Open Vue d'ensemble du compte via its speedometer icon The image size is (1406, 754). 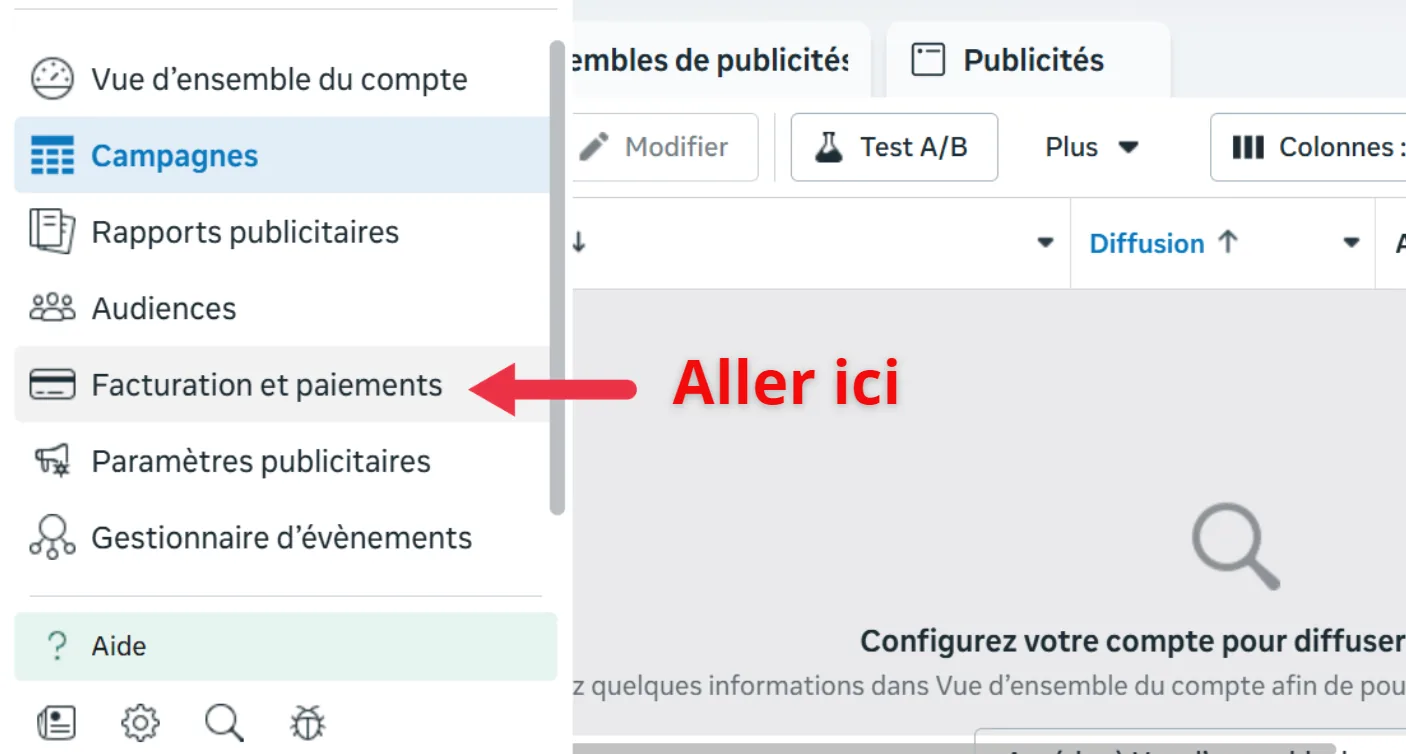click(x=52, y=78)
